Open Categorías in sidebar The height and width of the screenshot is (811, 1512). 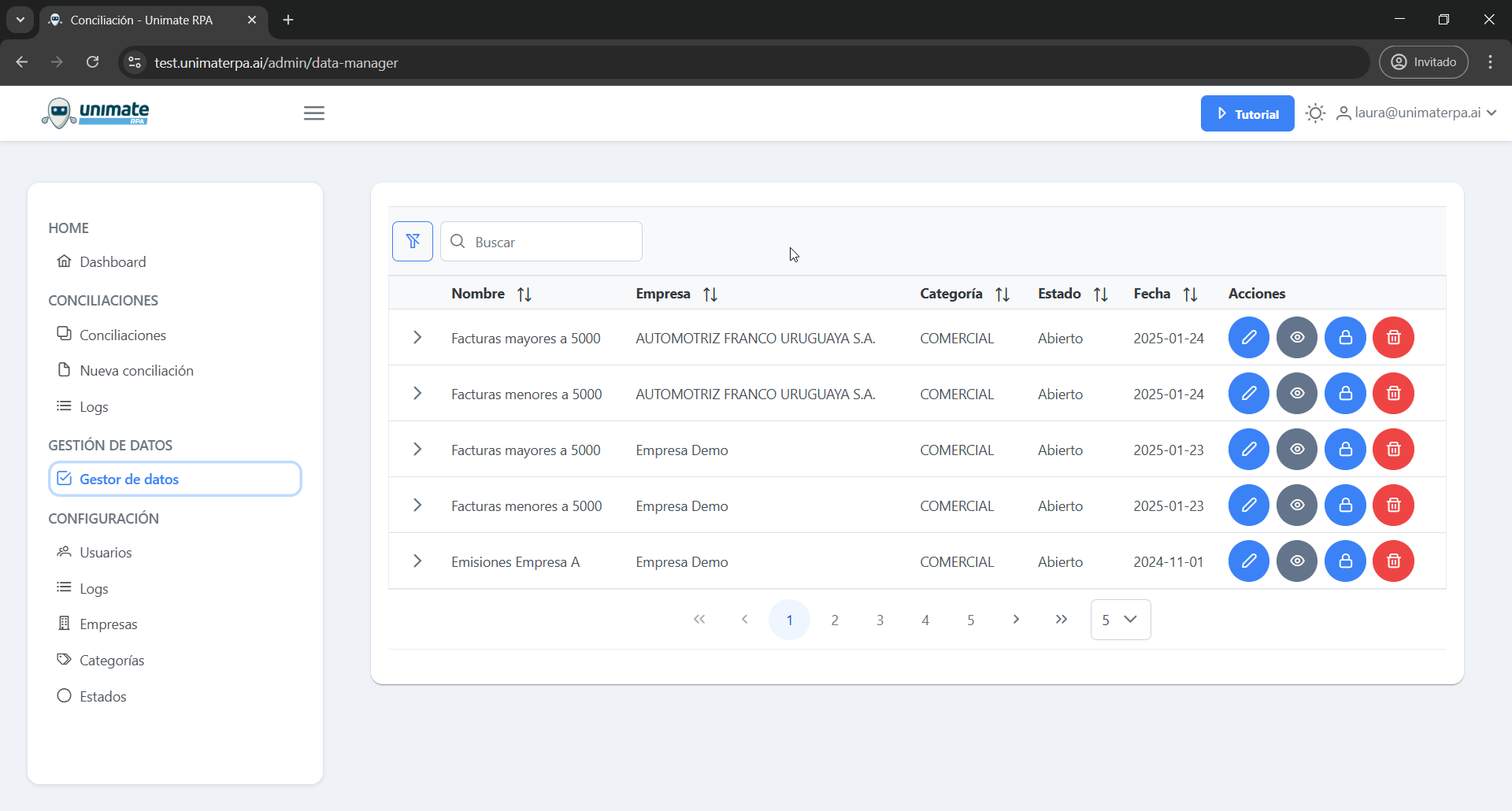101,661
